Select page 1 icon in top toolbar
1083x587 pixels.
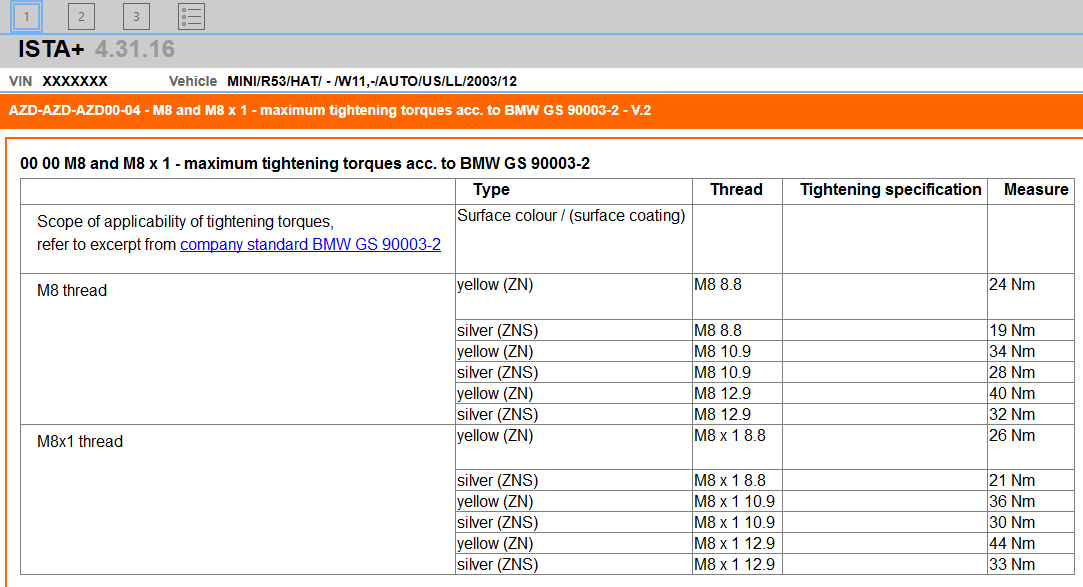[x=26, y=16]
